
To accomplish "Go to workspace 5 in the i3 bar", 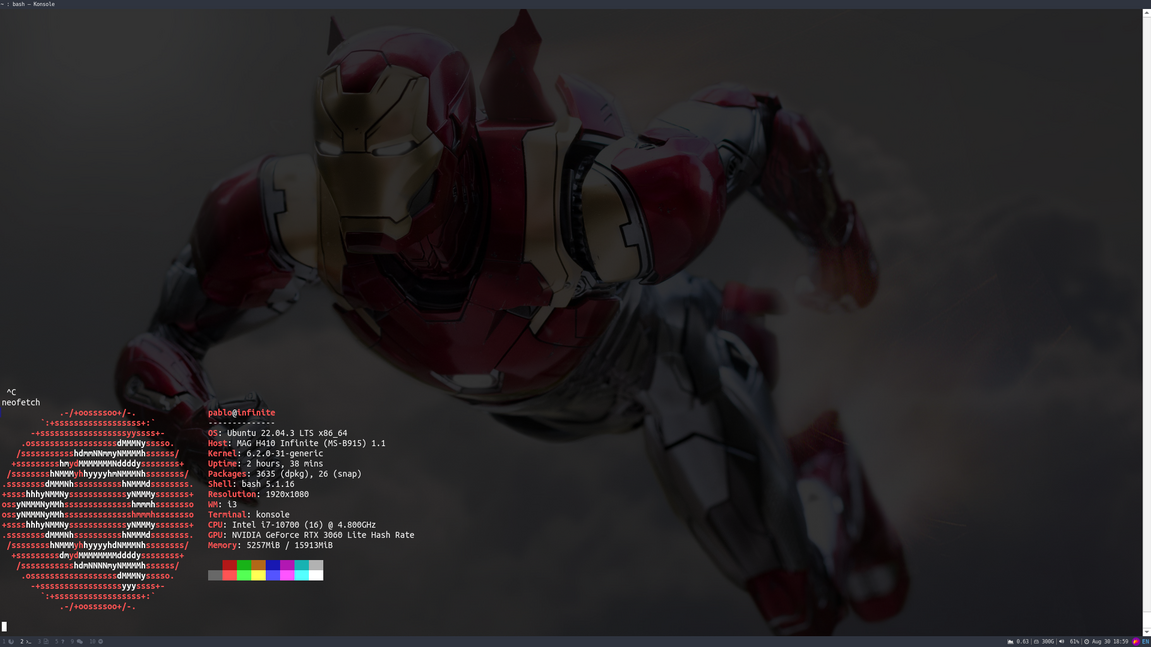I will (59, 641).
